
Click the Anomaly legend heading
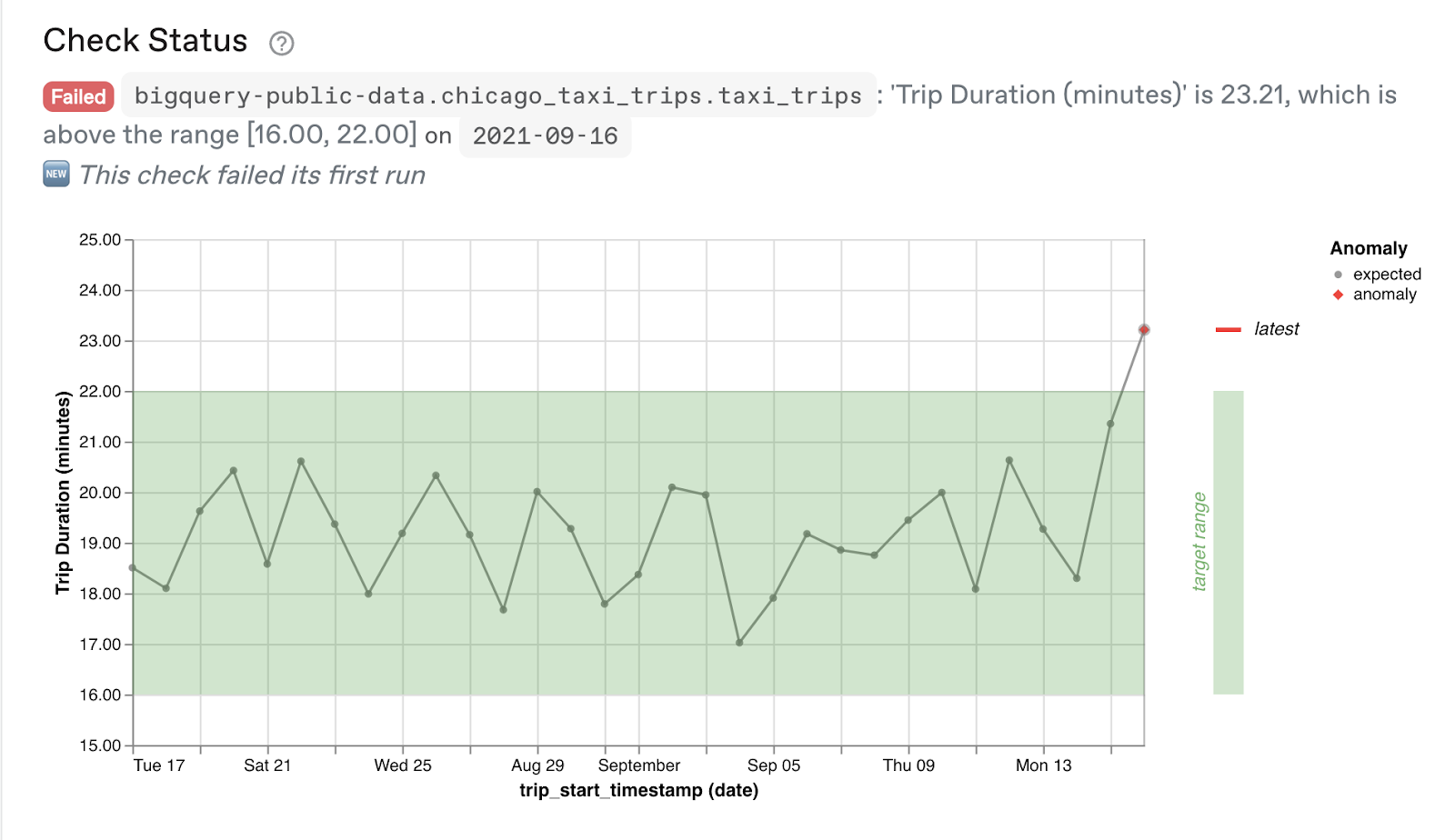[1369, 247]
